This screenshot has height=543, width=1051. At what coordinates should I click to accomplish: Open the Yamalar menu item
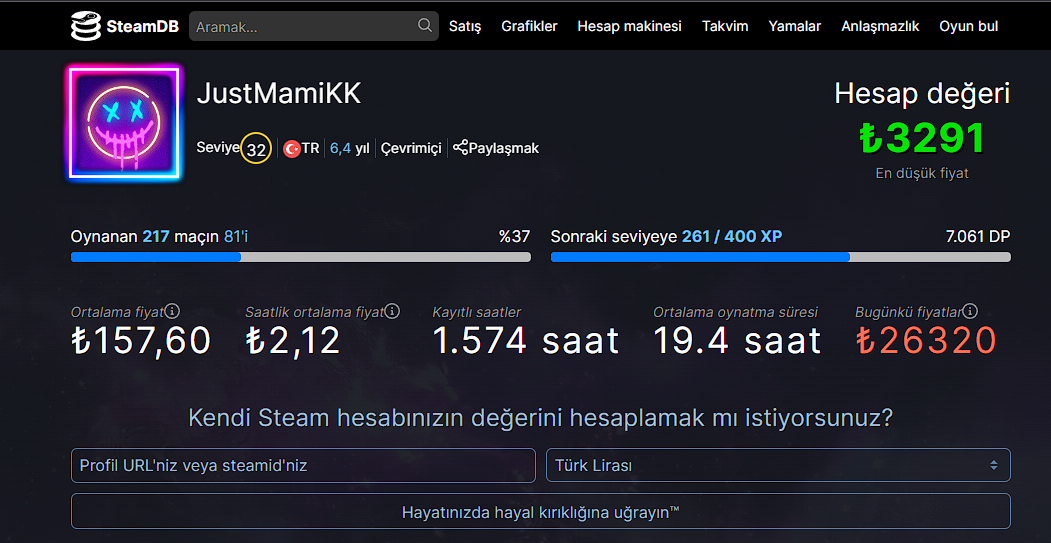(x=795, y=26)
